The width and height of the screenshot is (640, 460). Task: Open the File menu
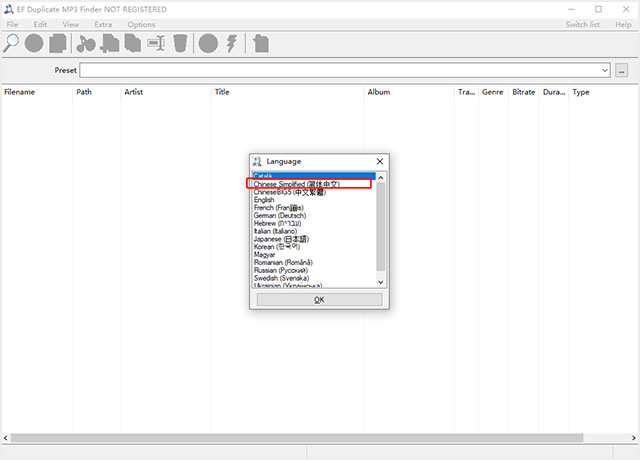(x=12, y=24)
